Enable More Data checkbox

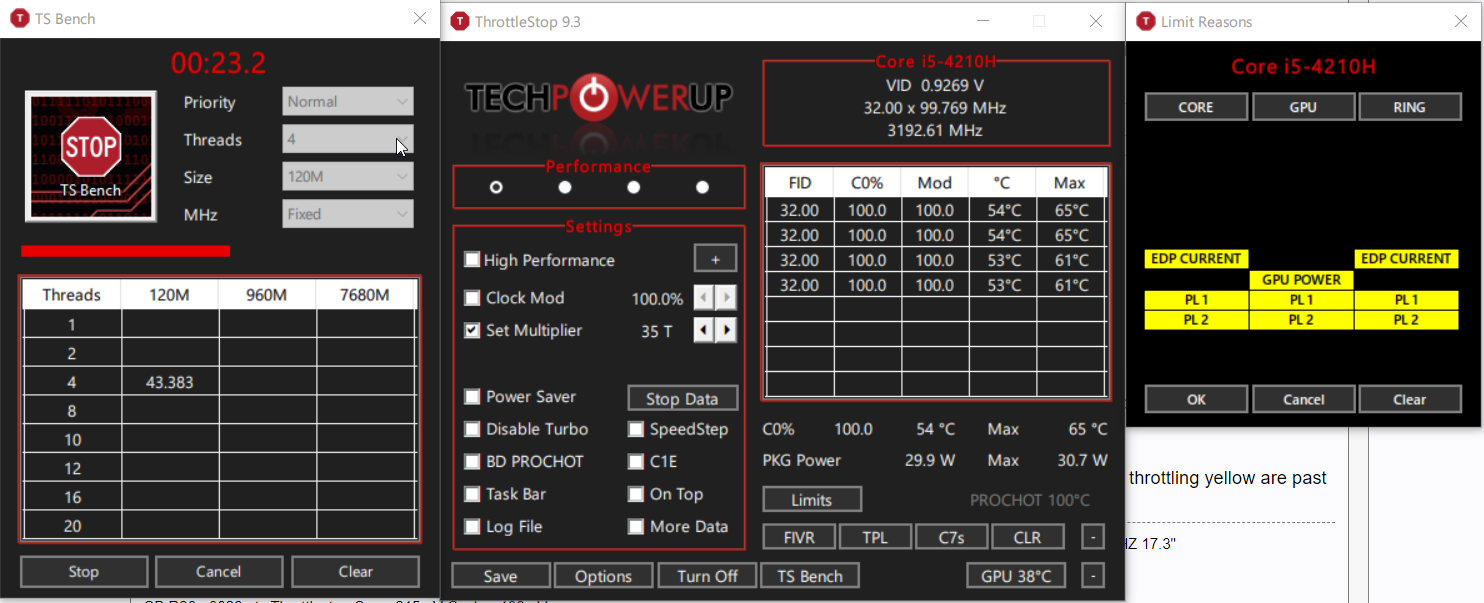point(636,527)
